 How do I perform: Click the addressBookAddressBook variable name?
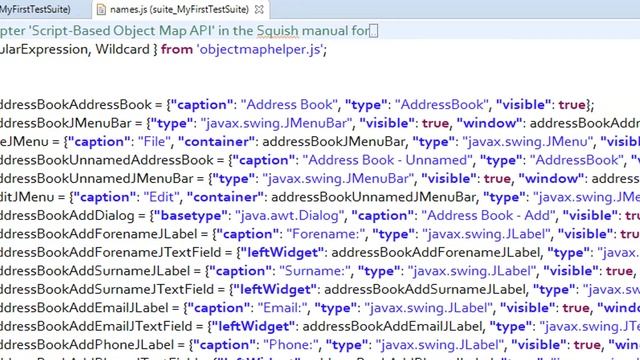click(x=76, y=104)
